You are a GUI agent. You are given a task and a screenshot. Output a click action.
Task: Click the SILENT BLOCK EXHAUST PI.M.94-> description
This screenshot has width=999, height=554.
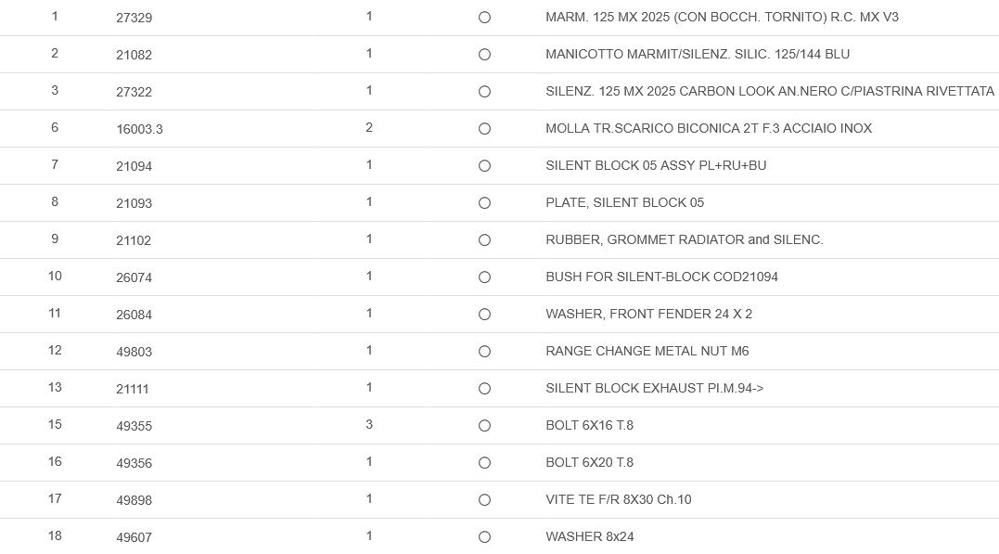click(654, 388)
